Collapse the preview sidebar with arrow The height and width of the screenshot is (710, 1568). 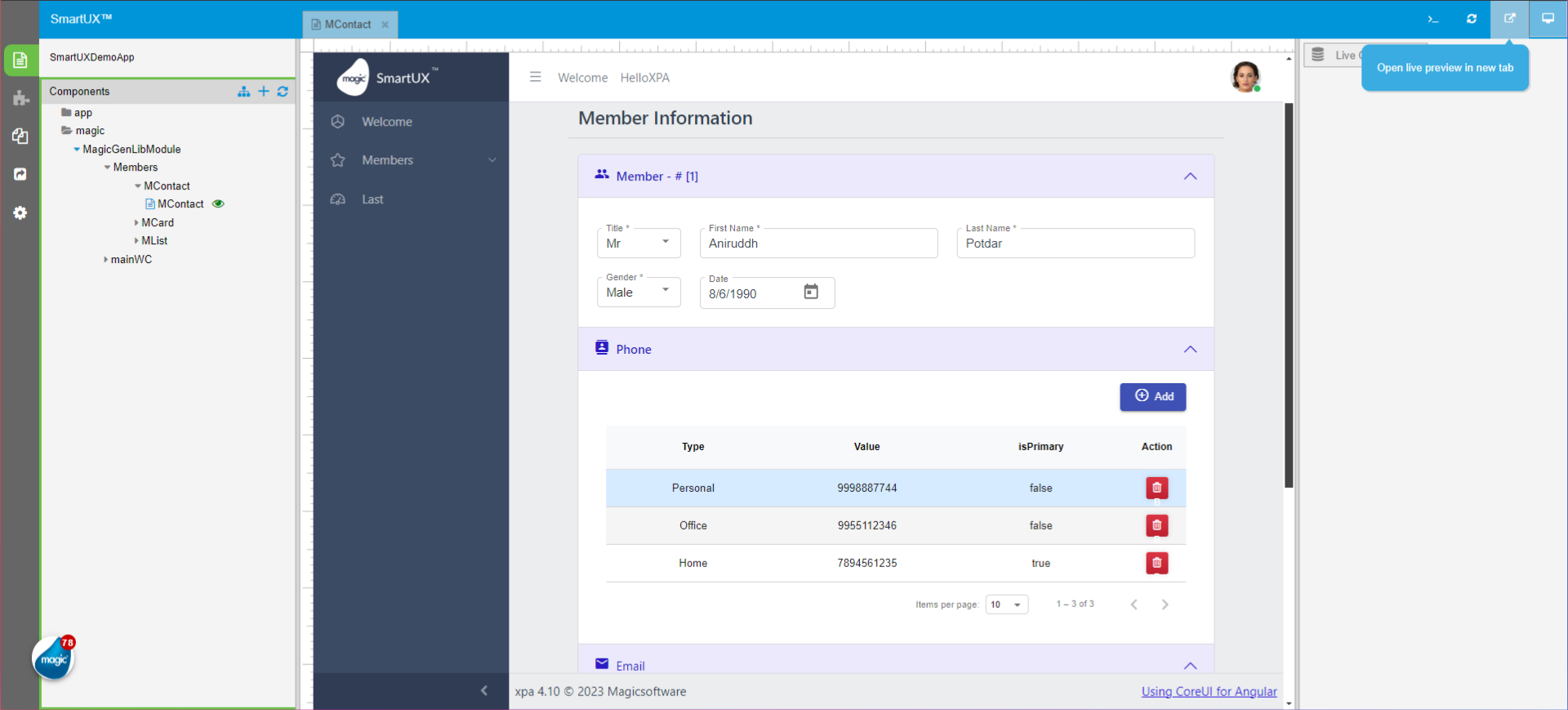tap(484, 691)
